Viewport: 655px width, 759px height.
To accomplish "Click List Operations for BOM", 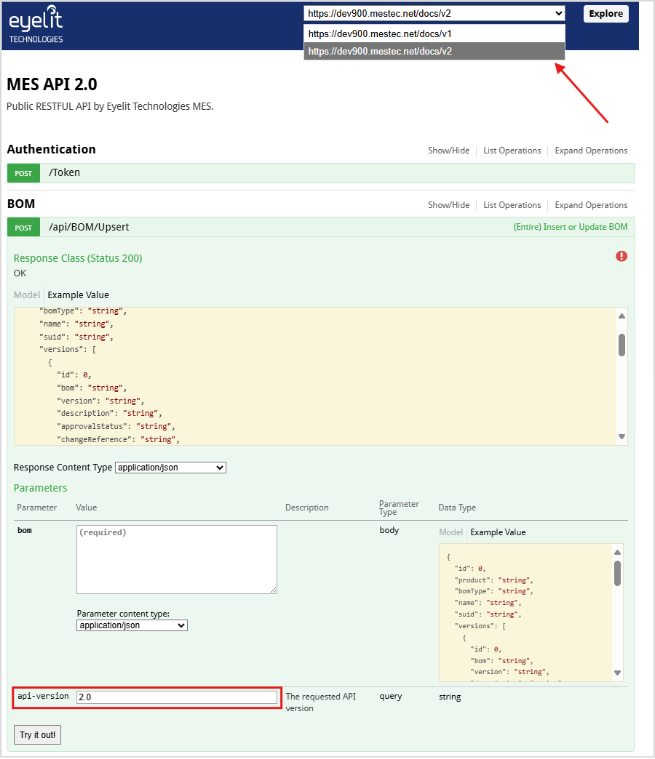I will point(512,205).
